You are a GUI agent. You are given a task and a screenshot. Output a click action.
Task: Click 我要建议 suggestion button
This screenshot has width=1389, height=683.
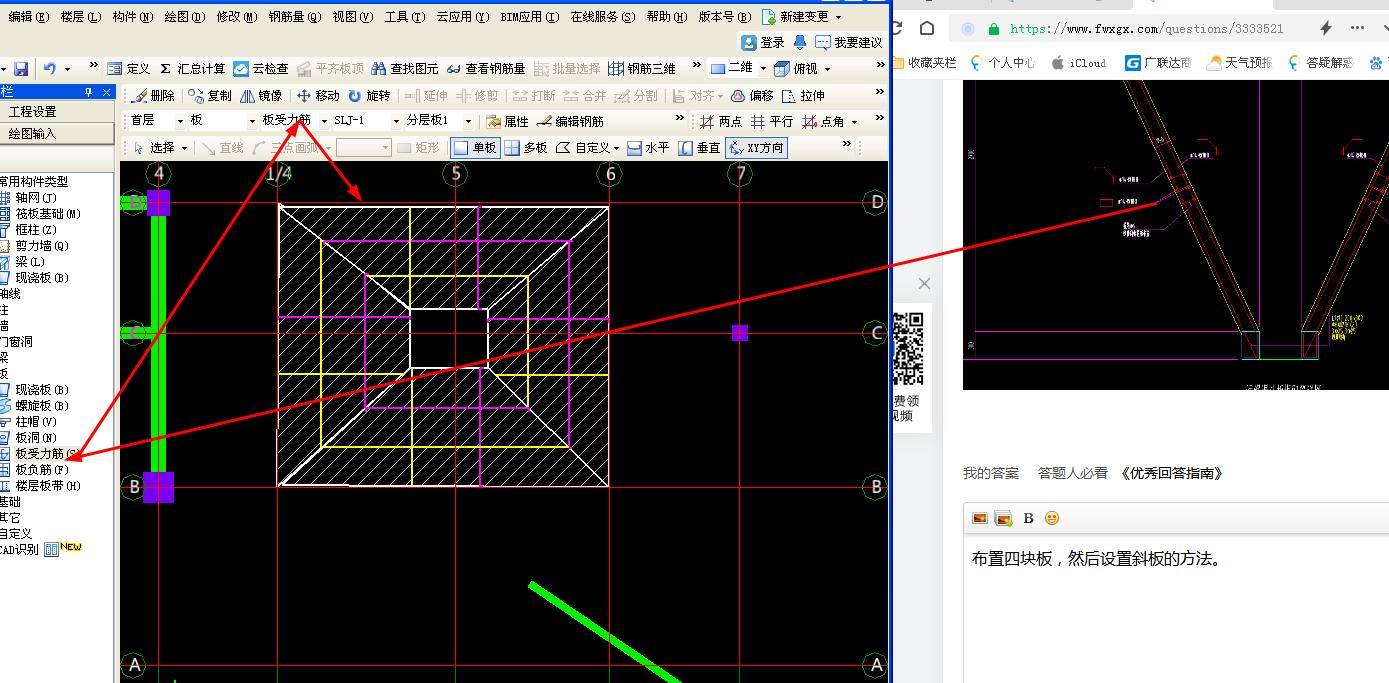coord(849,42)
